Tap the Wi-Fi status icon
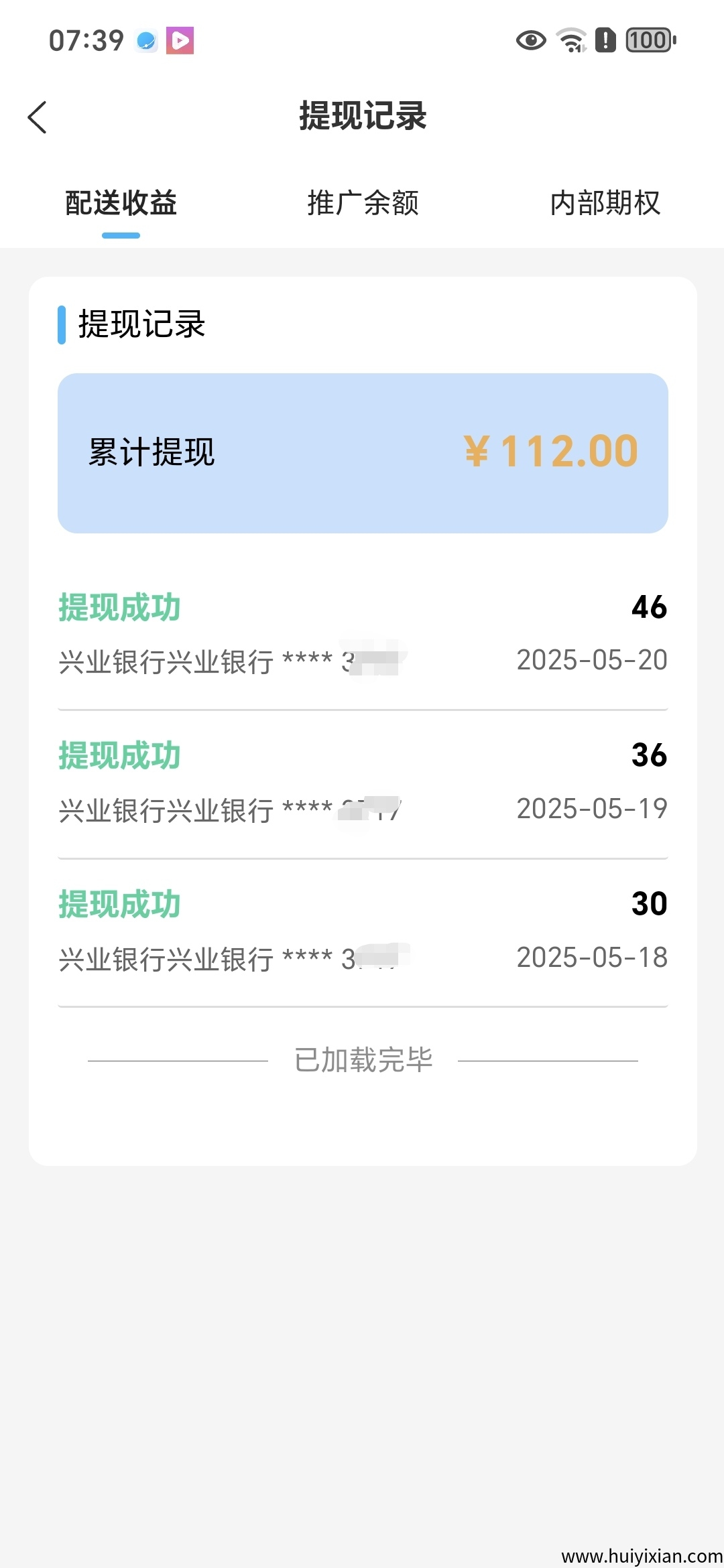This screenshot has width=724, height=1568. tap(572, 41)
